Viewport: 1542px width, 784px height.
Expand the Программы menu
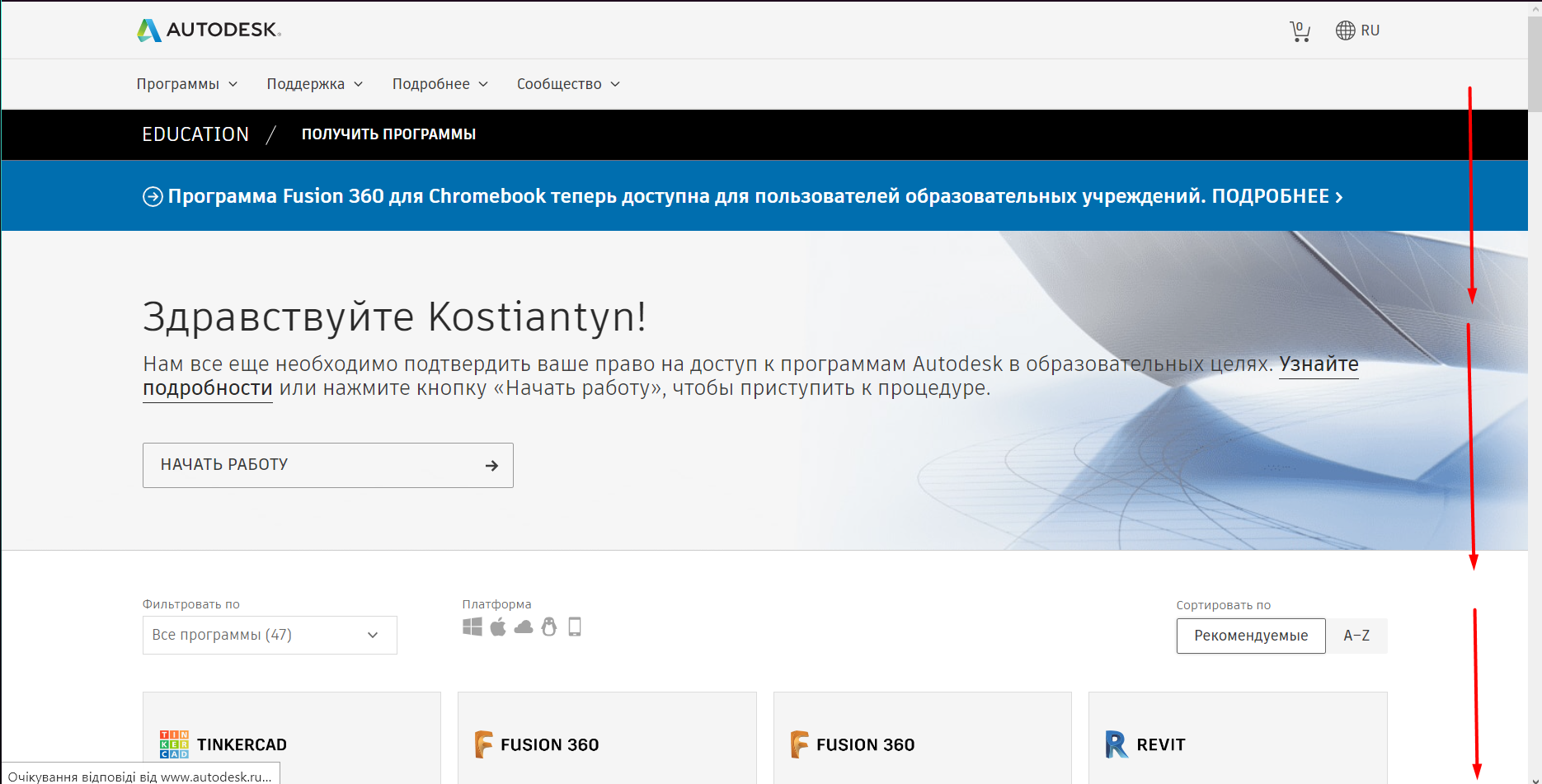187,84
